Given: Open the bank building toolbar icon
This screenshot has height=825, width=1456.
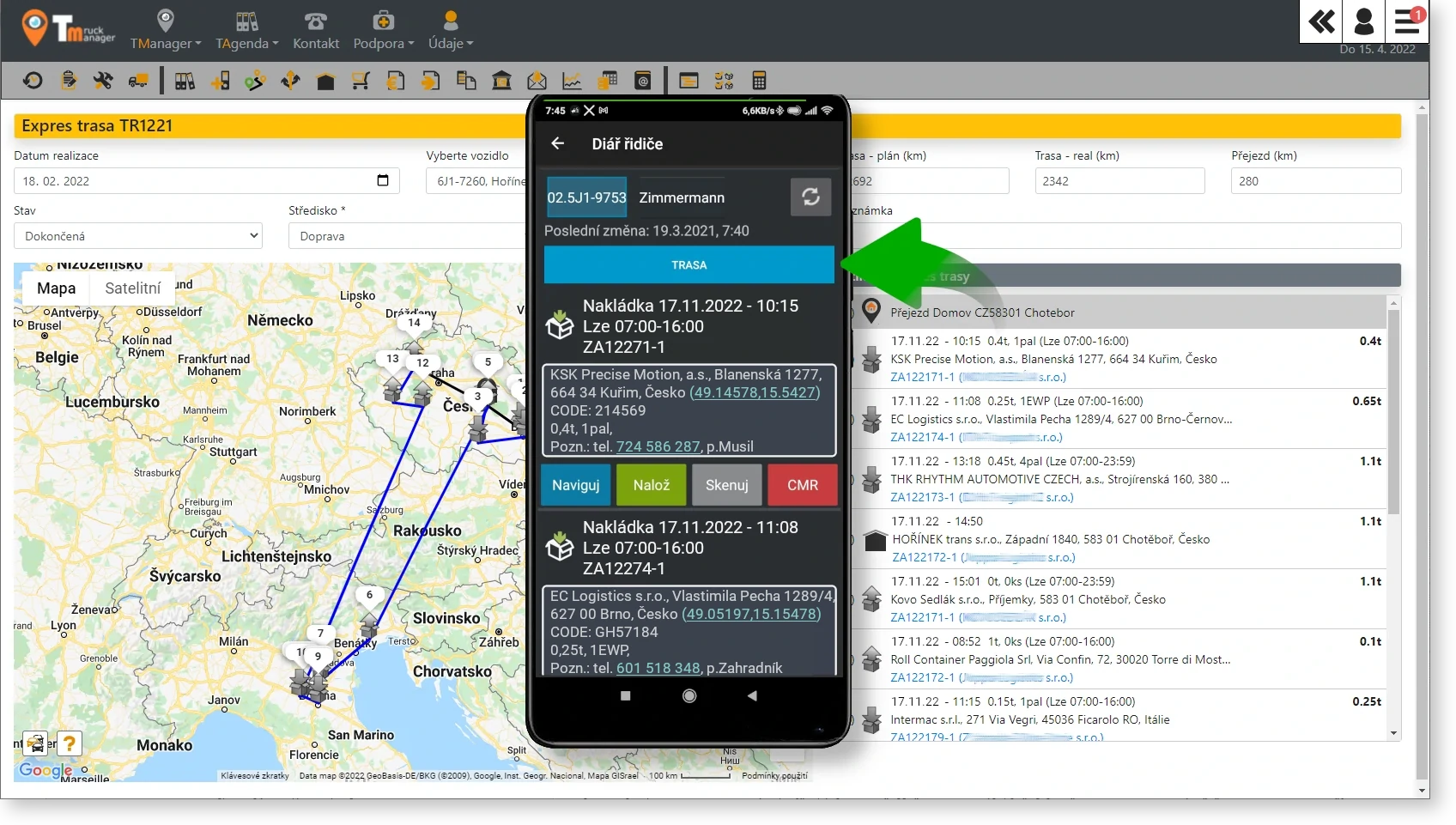Looking at the screenshot, I should point(501,81).
